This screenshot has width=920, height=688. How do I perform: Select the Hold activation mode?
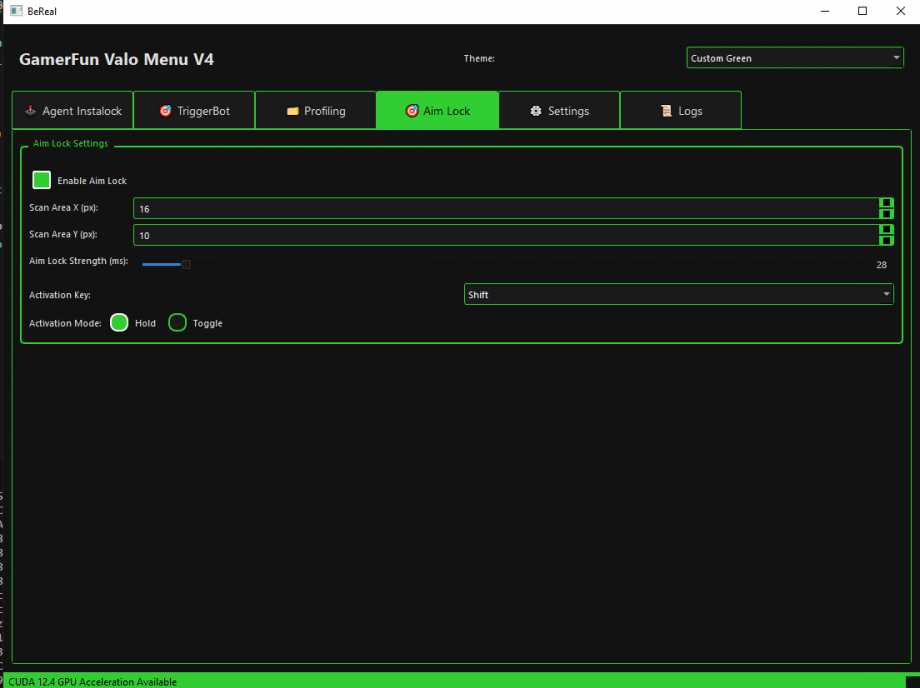point(119,322)
